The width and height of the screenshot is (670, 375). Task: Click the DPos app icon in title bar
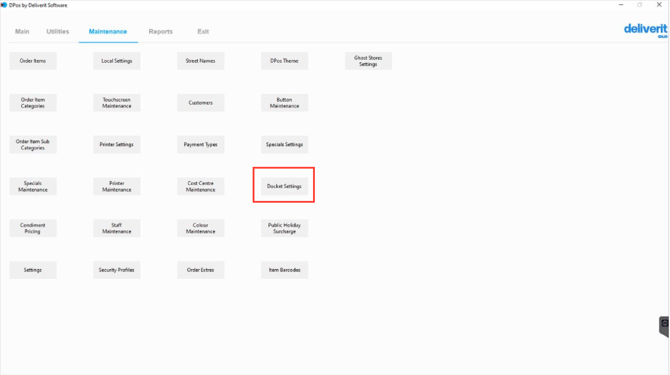(4, 5)
